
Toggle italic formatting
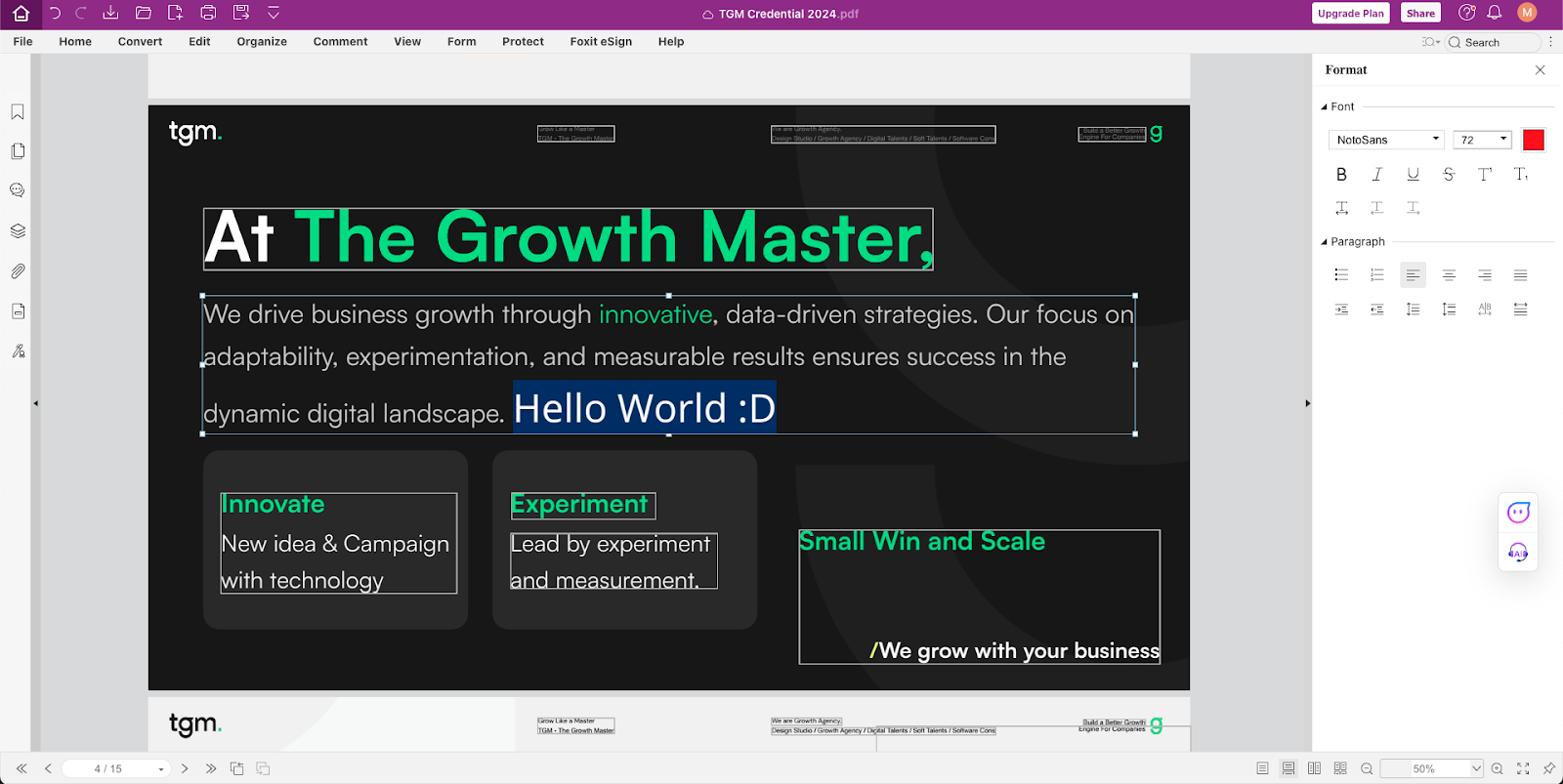1377,174
